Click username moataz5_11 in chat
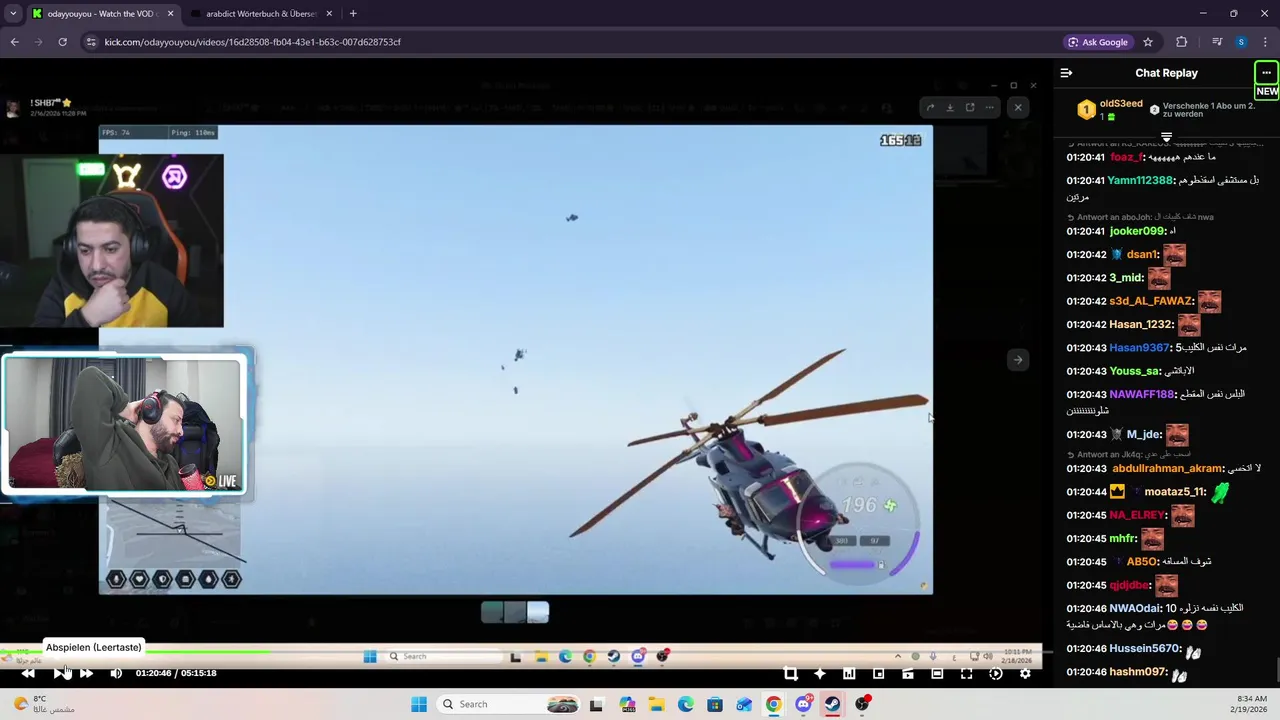This screenshot has height=720, width=1280. pos(1175,492)
